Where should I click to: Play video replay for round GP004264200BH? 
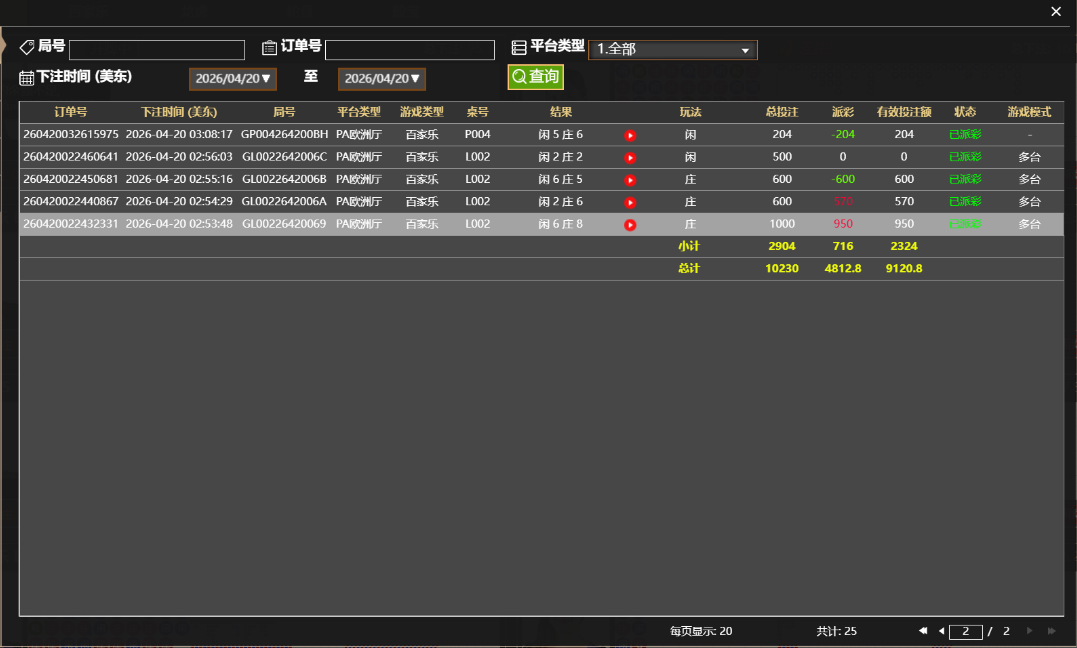point(630,135)
